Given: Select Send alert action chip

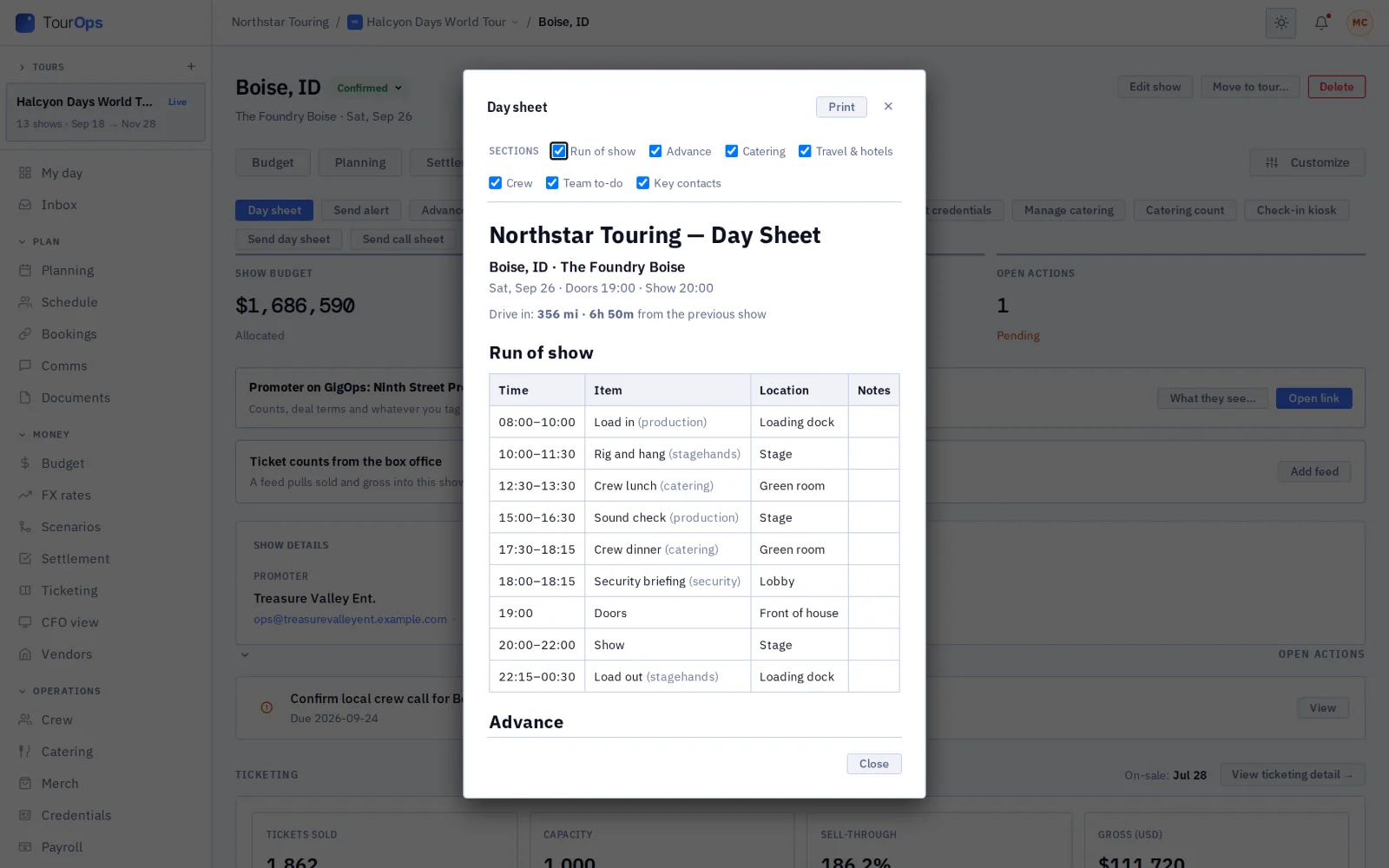Looking at the screenshot, I should tap(361, 210).
